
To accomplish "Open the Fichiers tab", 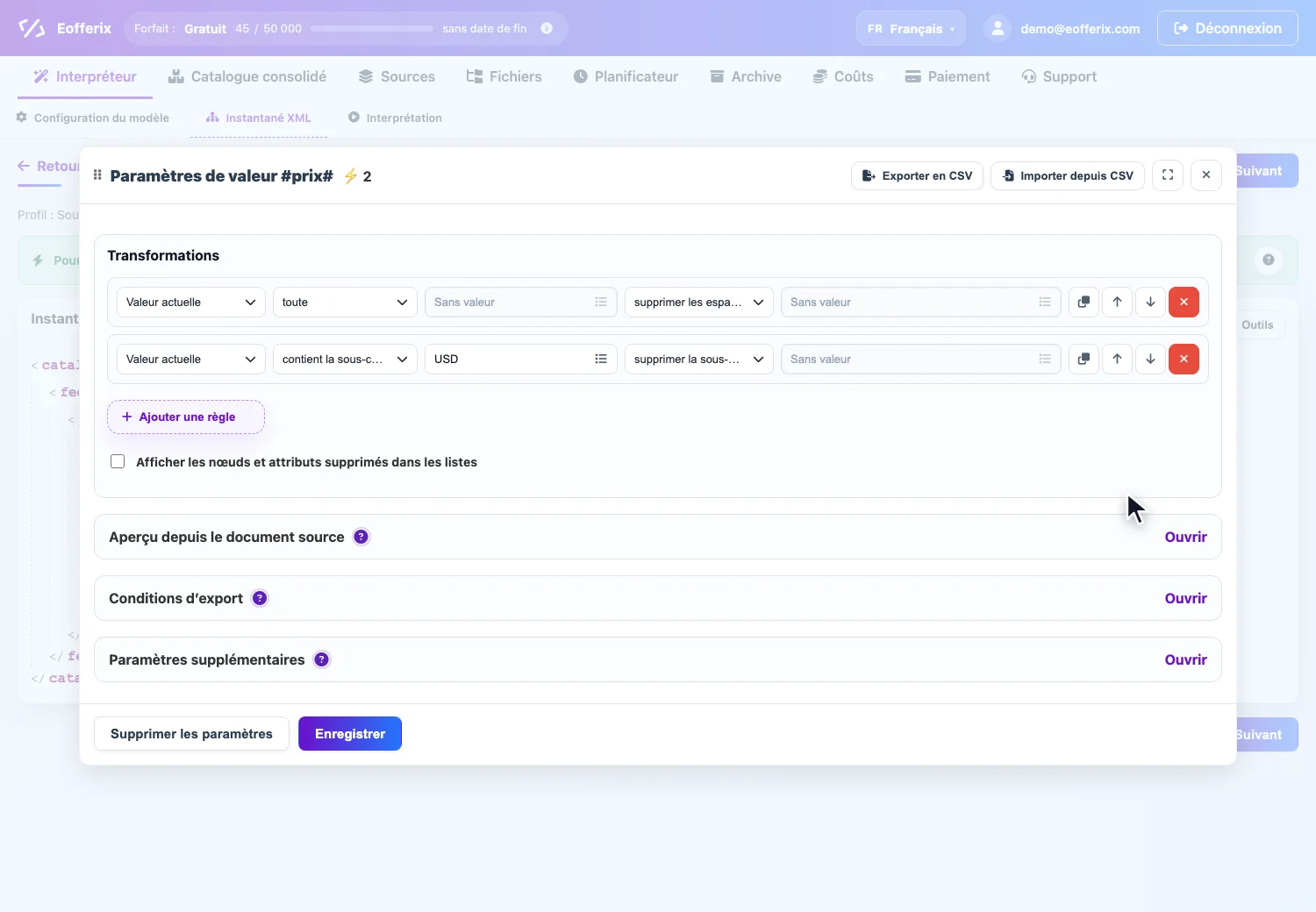I will pos(504,76).
